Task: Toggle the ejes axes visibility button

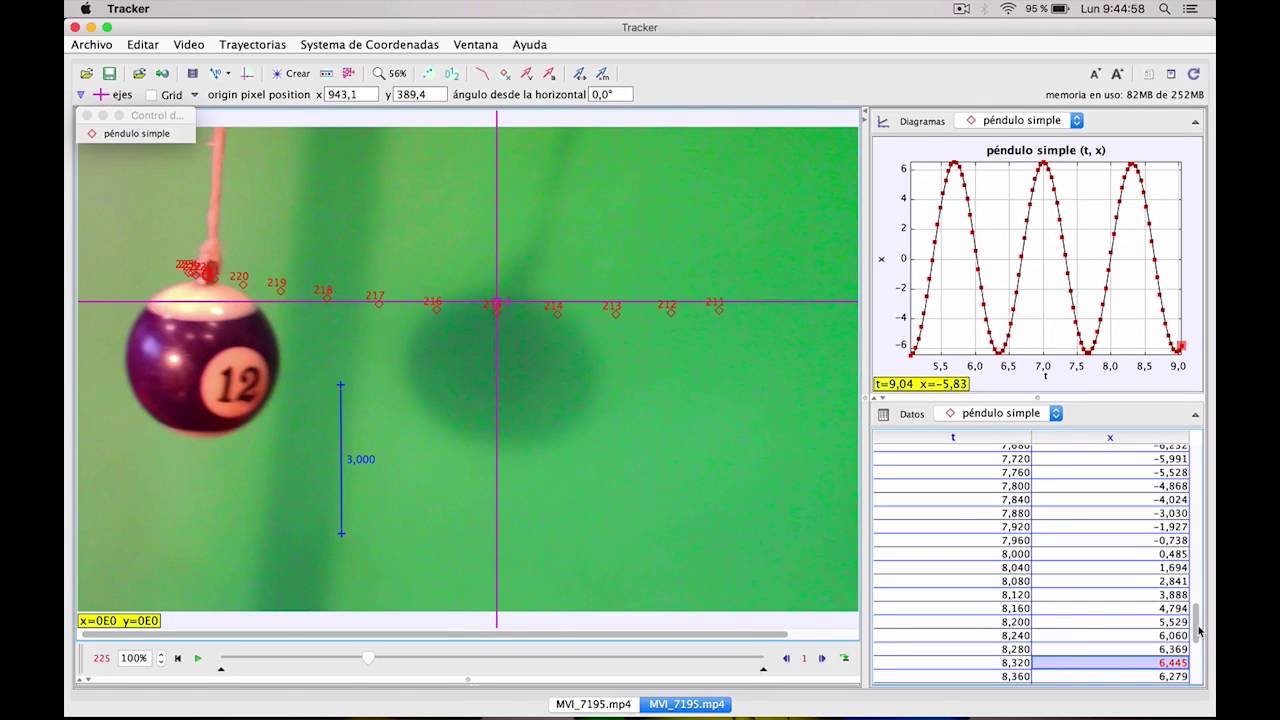Action: tap(112, 95)
